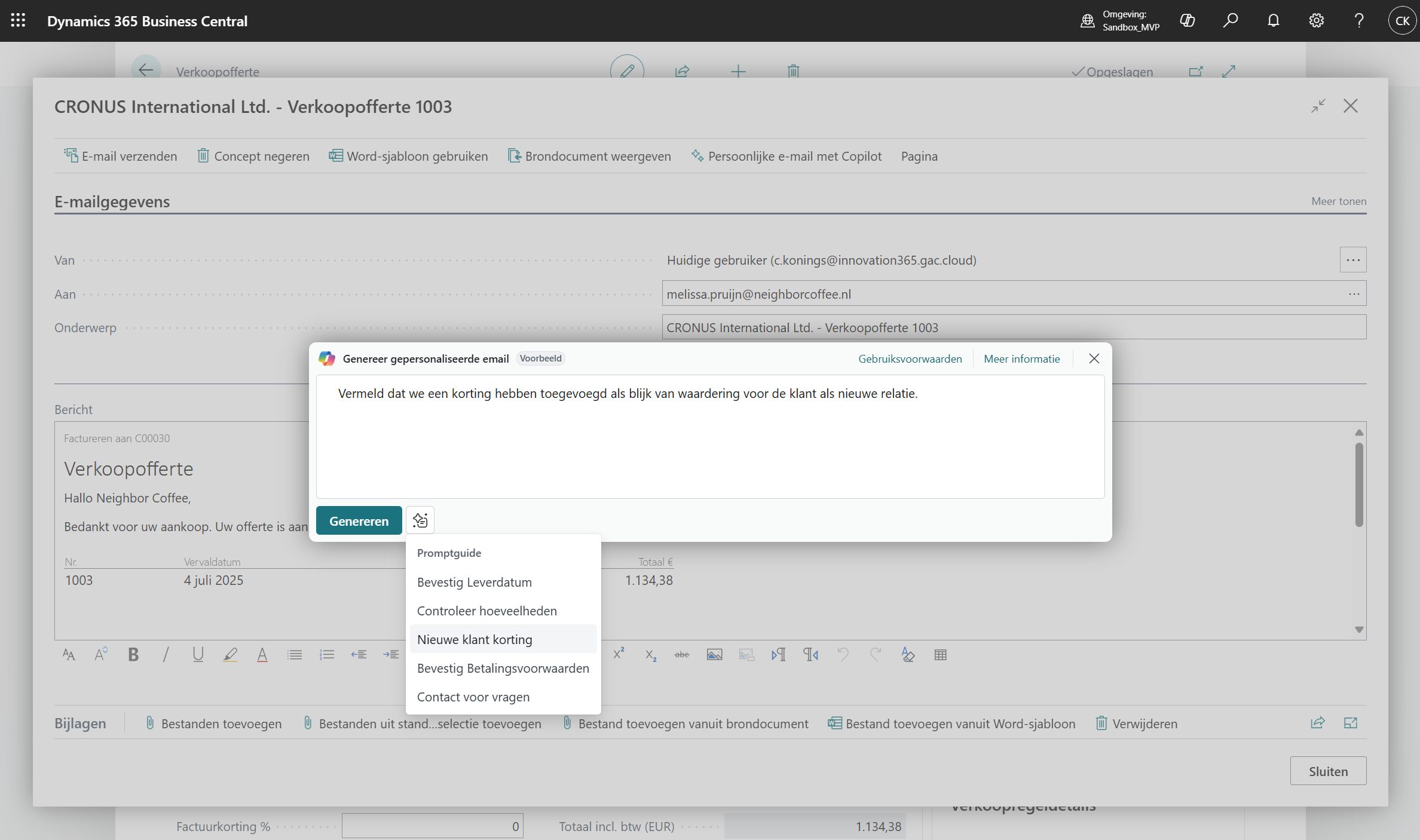
Task: Insert a table in the editor
Action: [x=940, y=655]
